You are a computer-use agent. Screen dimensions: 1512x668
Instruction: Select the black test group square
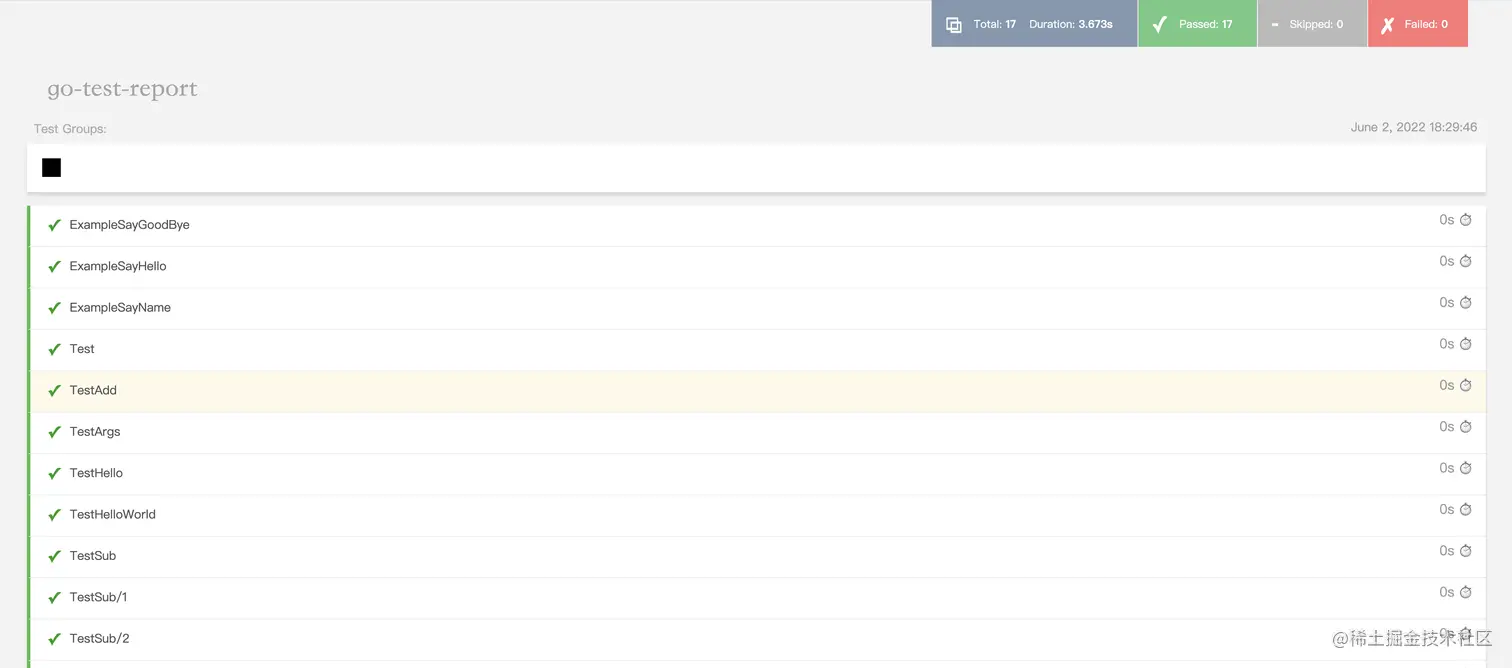51,168
